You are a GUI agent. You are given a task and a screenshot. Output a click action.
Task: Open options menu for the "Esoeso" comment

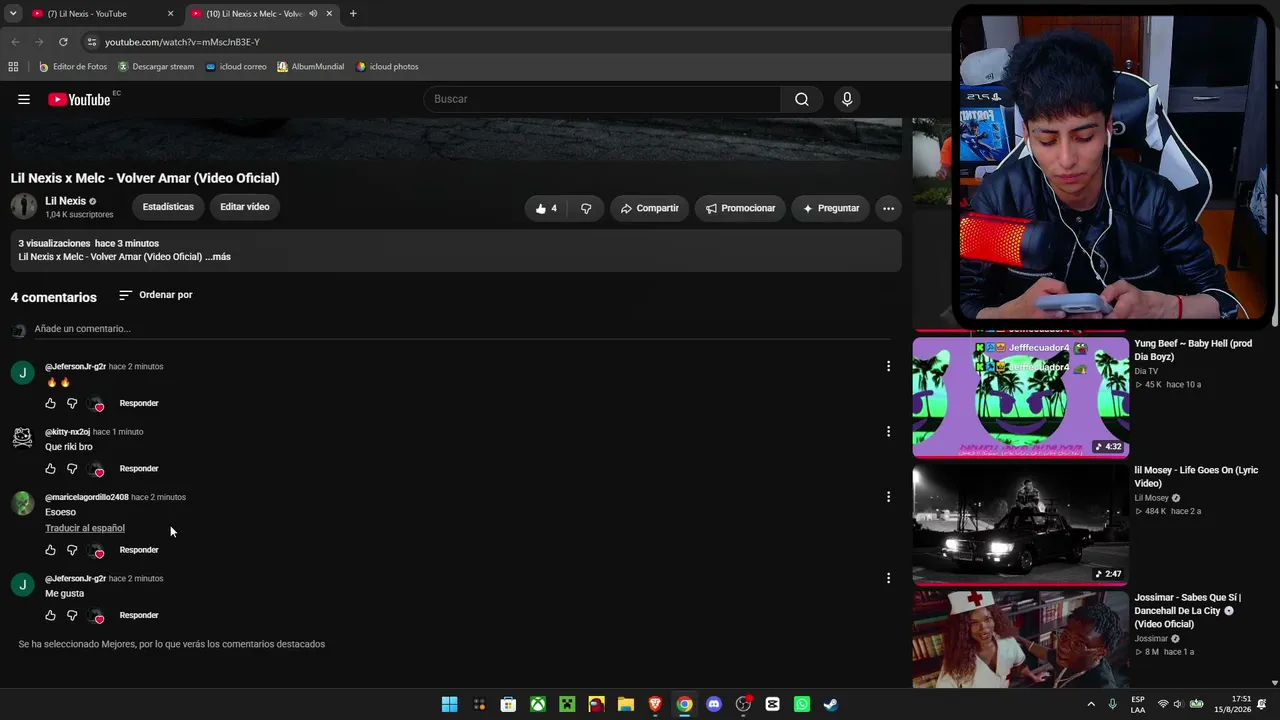(888, 497)
